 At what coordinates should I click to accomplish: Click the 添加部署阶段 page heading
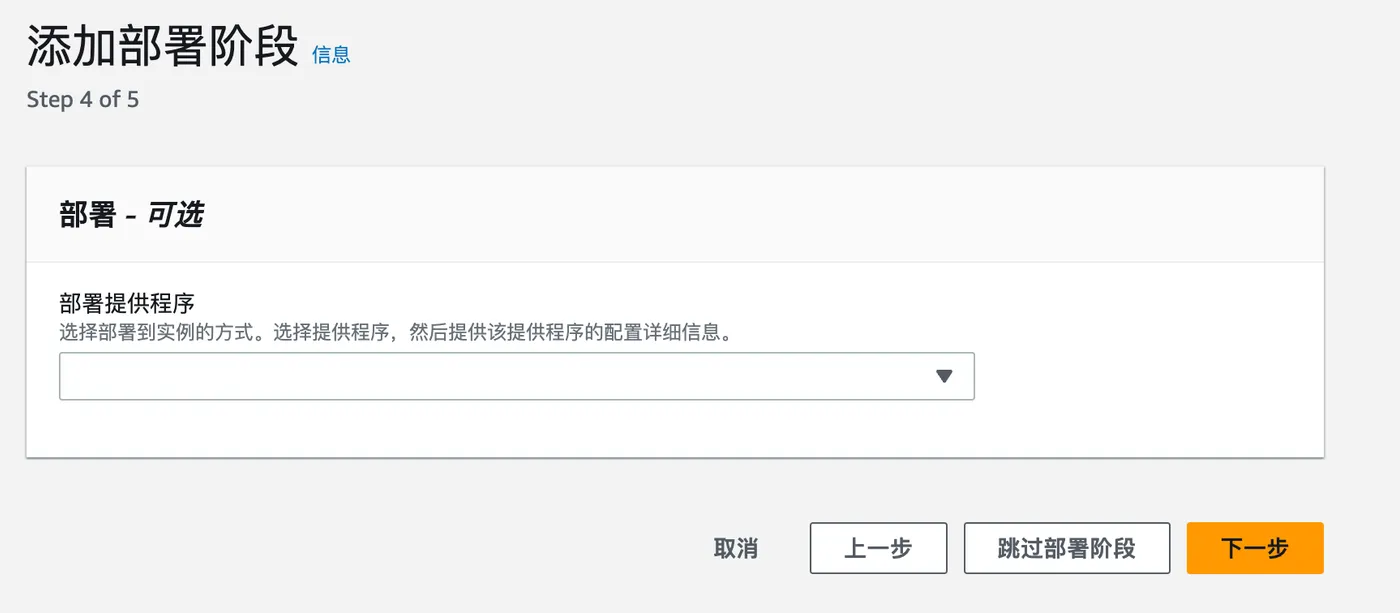point(162,47)
